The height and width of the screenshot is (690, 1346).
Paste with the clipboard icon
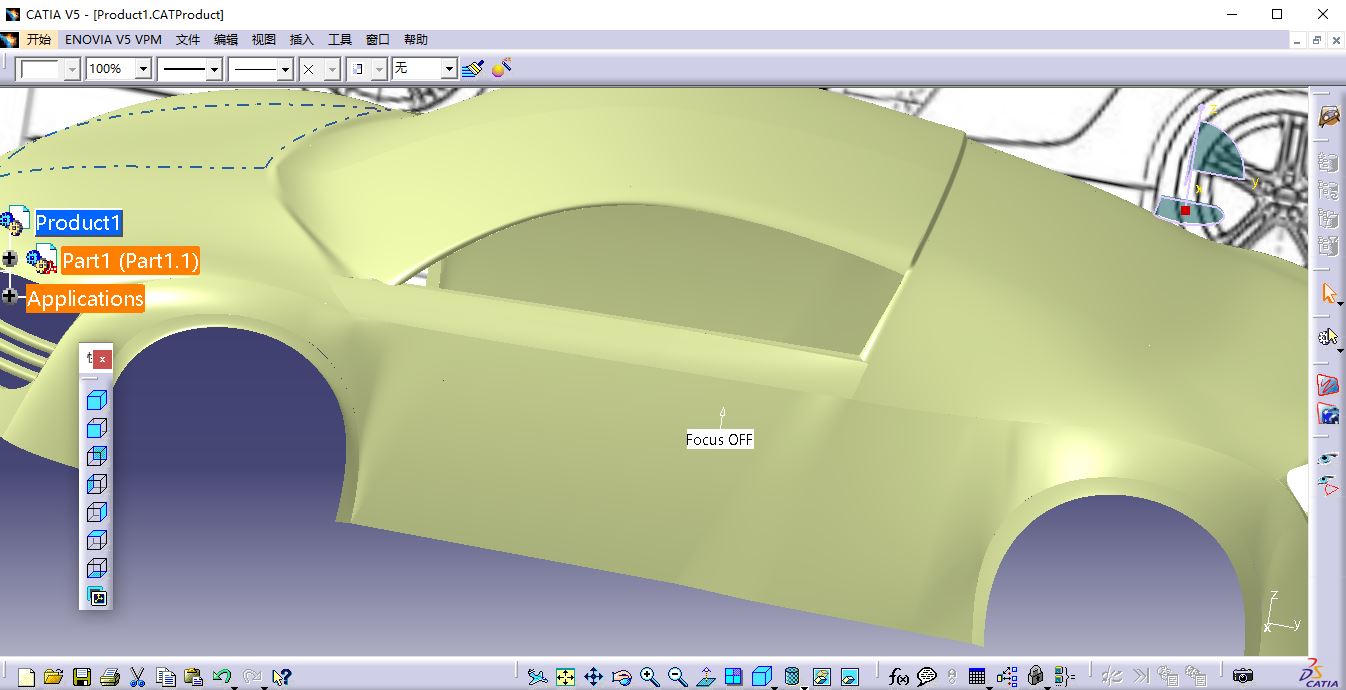click(194, 677)
